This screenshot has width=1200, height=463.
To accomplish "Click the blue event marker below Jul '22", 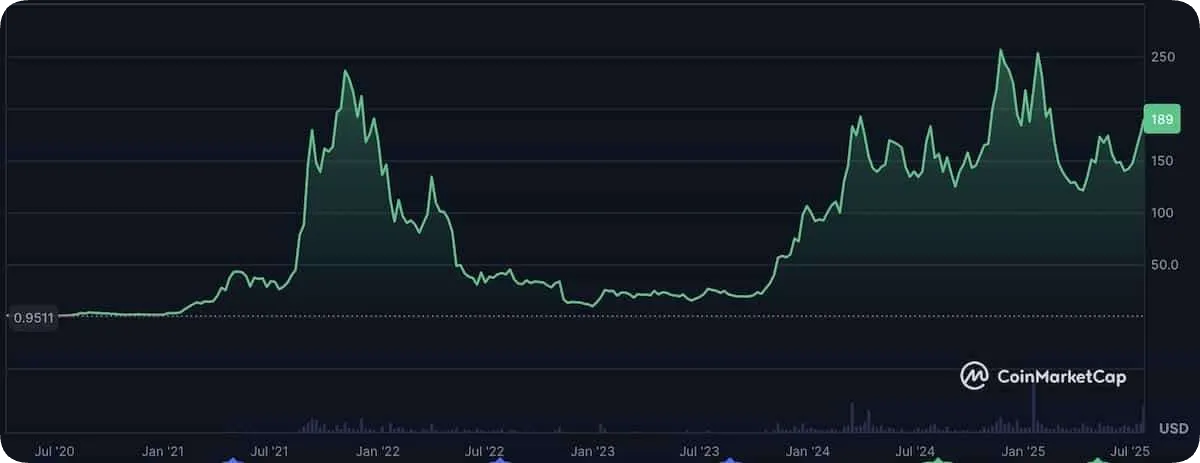I will [496, 460].
